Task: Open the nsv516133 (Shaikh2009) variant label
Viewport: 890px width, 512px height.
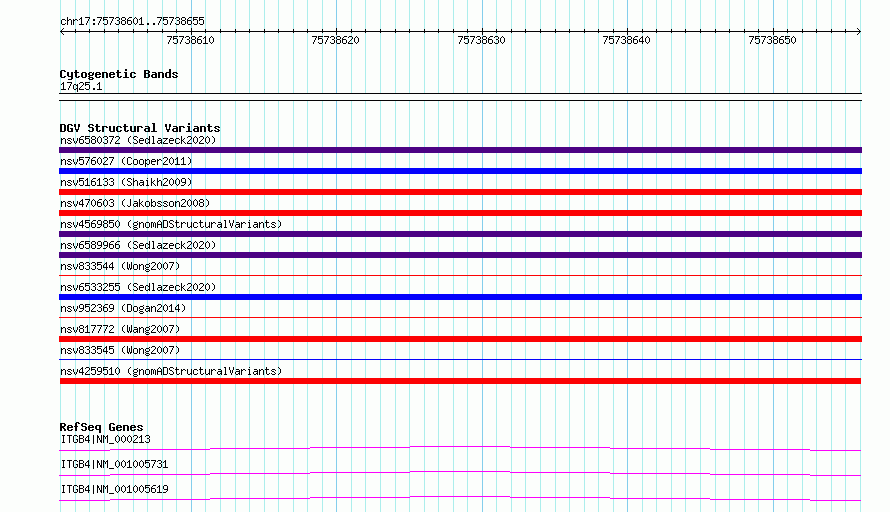Action: (x=126, y=182)
